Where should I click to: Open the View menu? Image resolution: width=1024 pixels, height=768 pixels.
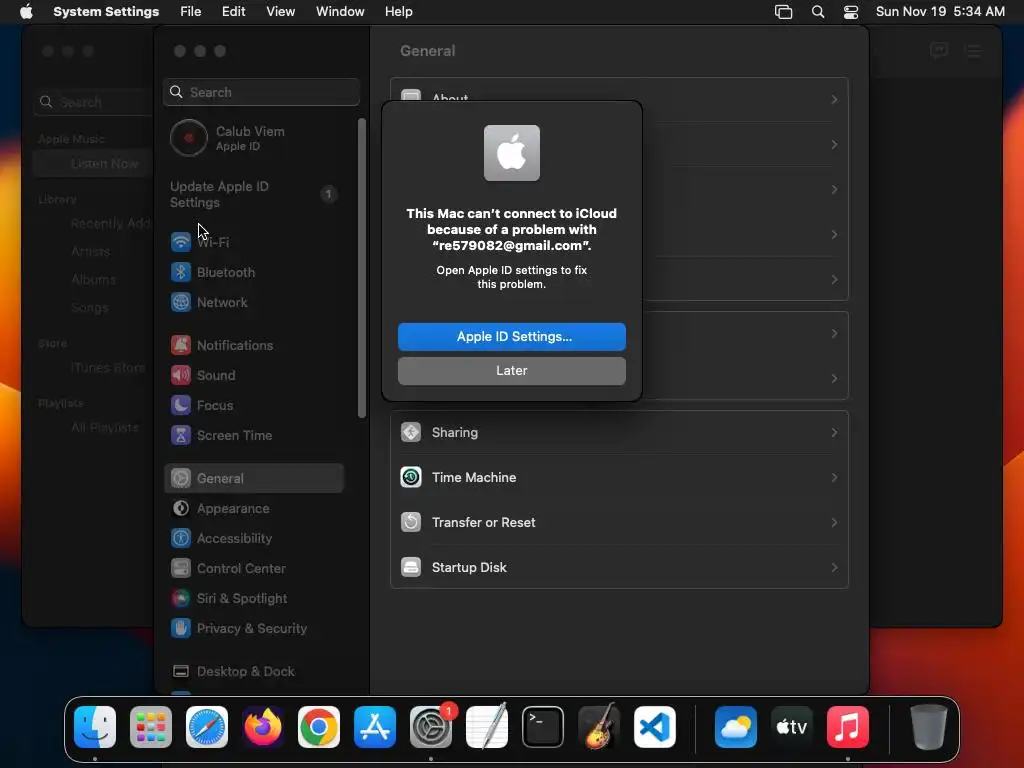(280, 12)
